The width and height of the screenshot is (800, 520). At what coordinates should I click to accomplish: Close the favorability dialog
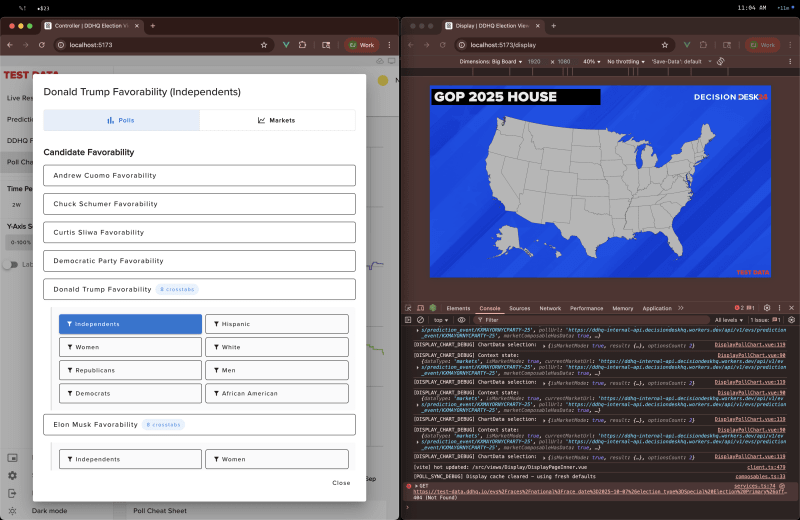[341, 483]
